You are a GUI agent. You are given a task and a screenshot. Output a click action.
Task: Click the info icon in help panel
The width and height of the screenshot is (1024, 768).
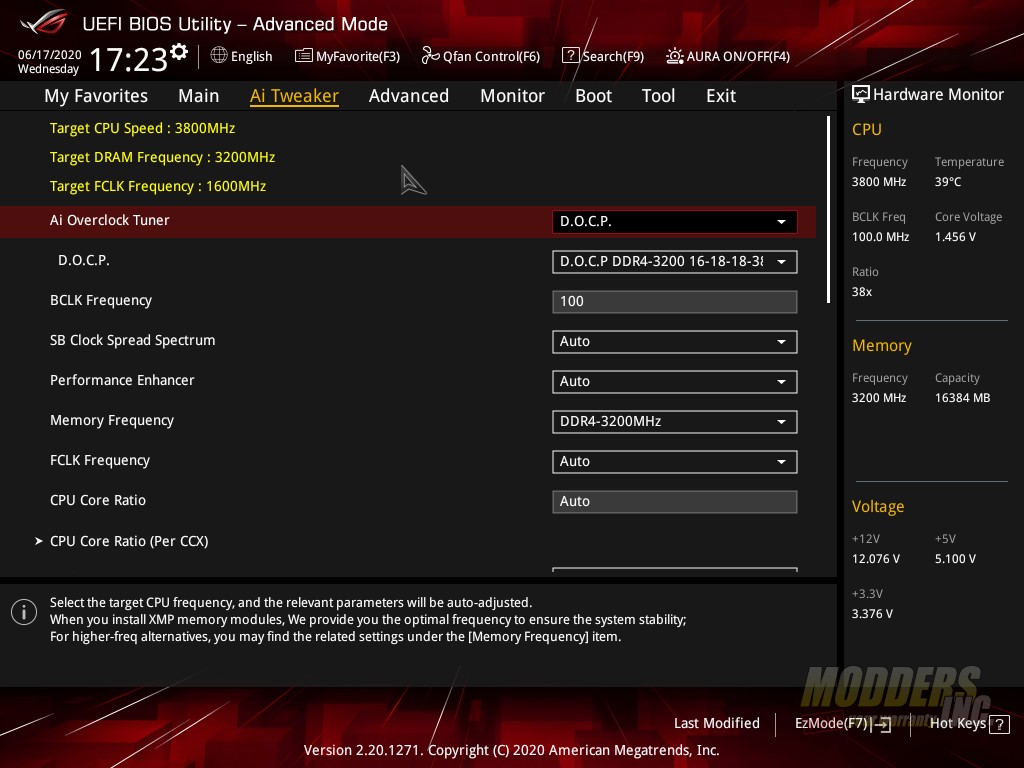[x=24, y=612]
